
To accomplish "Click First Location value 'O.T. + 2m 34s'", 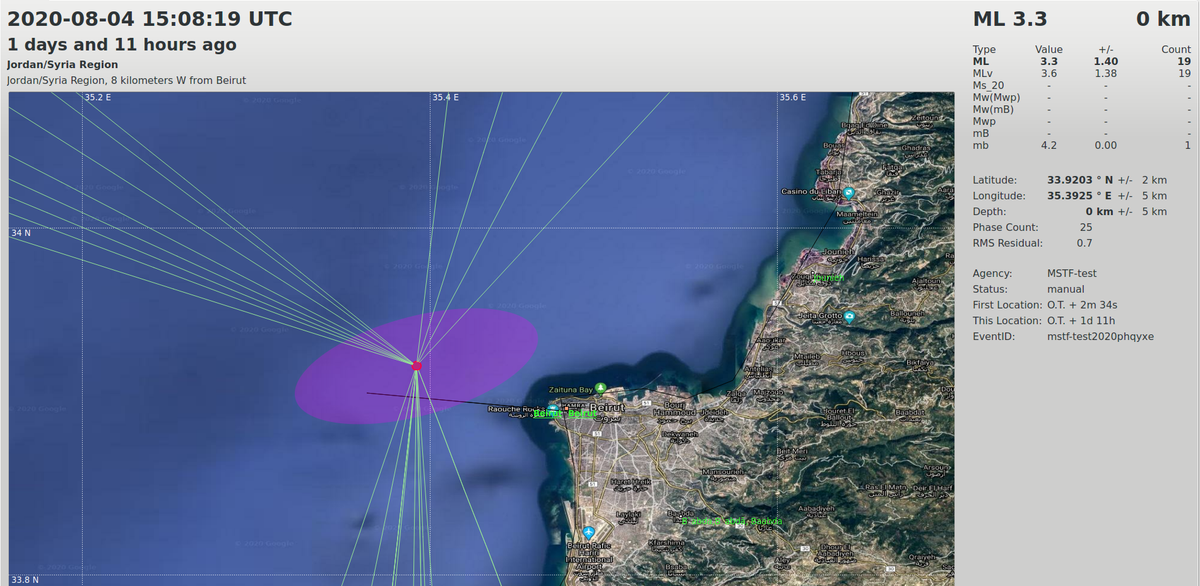I will [x=1082, y=305].
